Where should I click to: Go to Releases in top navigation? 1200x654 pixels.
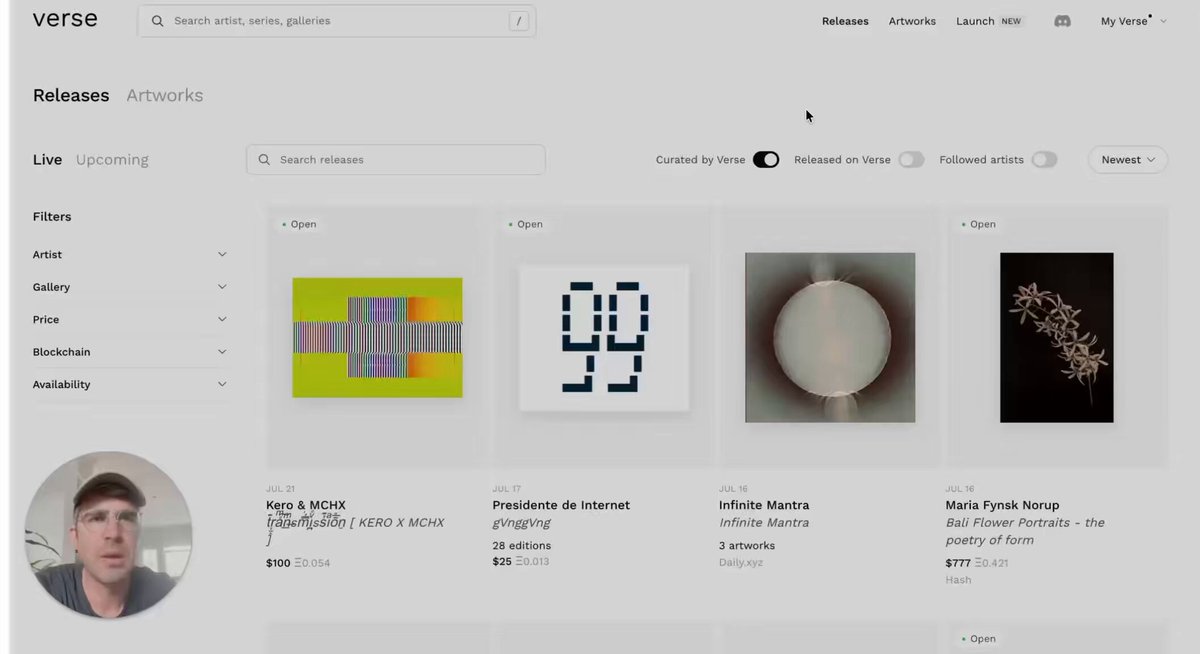pyautogui.click(x=845, y=21)
